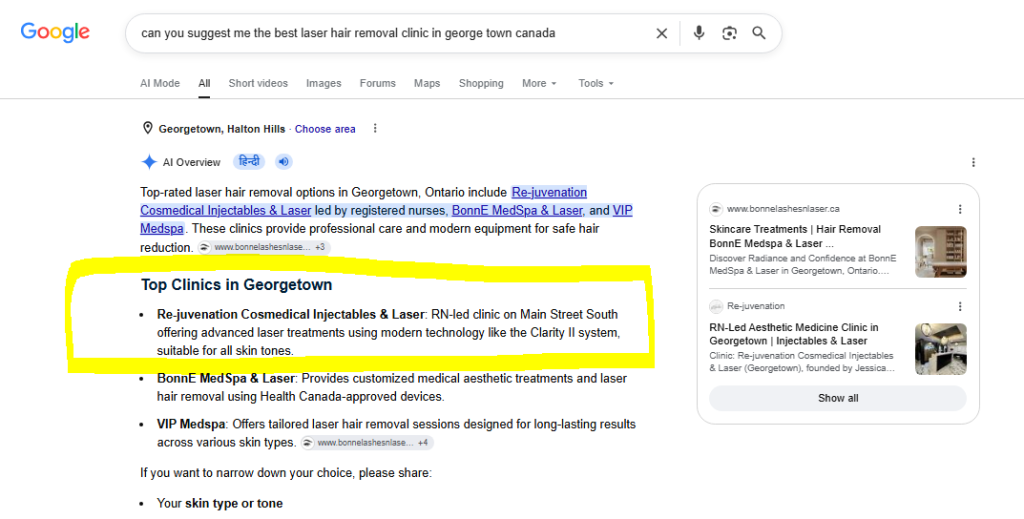Open options for the Re-juvenation source card
Image resolution: width=1024 pixels, height=519 pixels.
pos(960,306)
